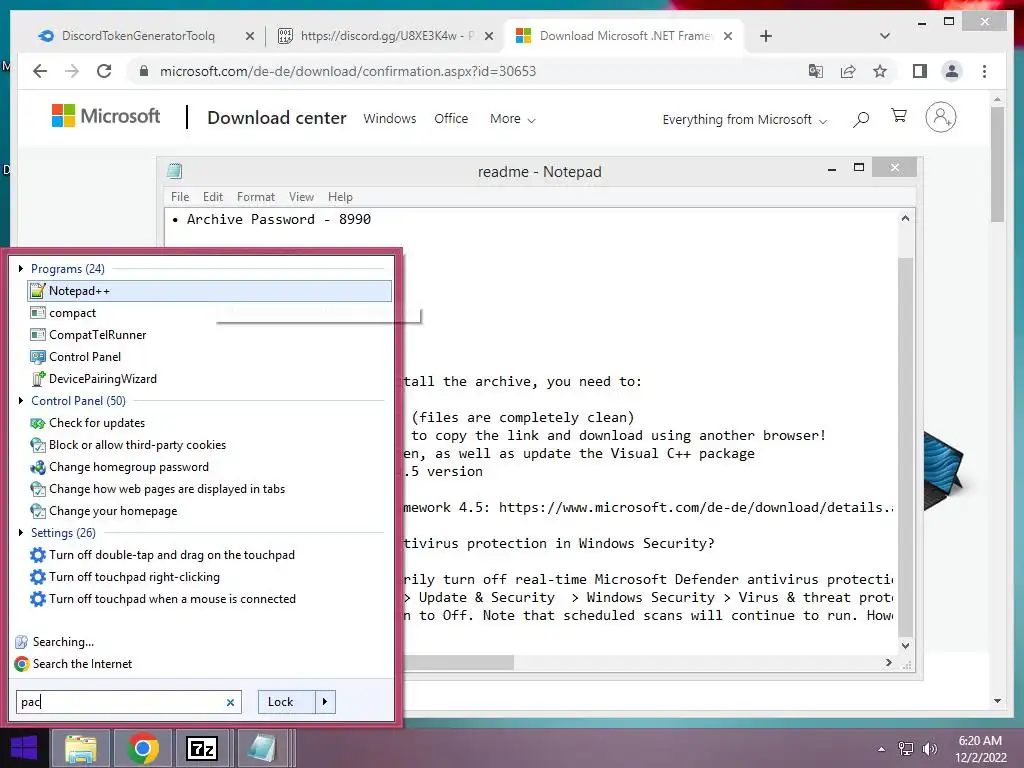
Task: Collapse the Settings (26) group
Action: [x=21, y=533]
